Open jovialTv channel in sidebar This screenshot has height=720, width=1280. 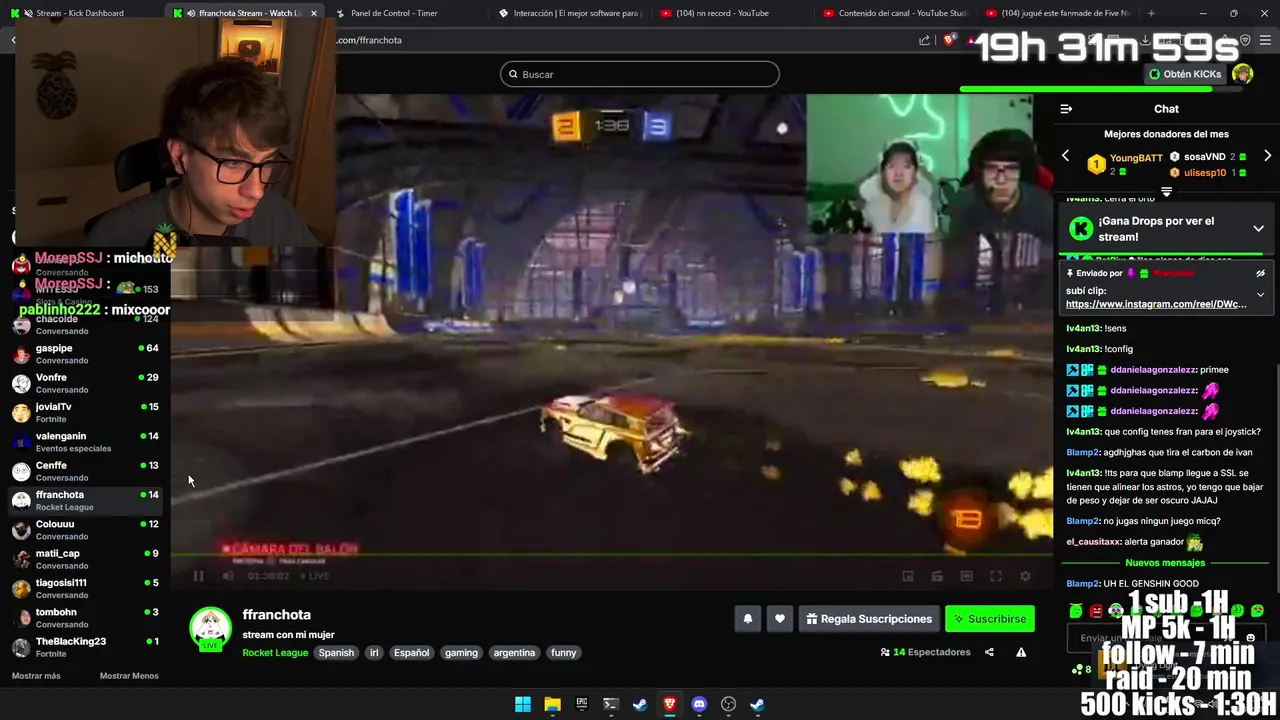pos(85,412)
